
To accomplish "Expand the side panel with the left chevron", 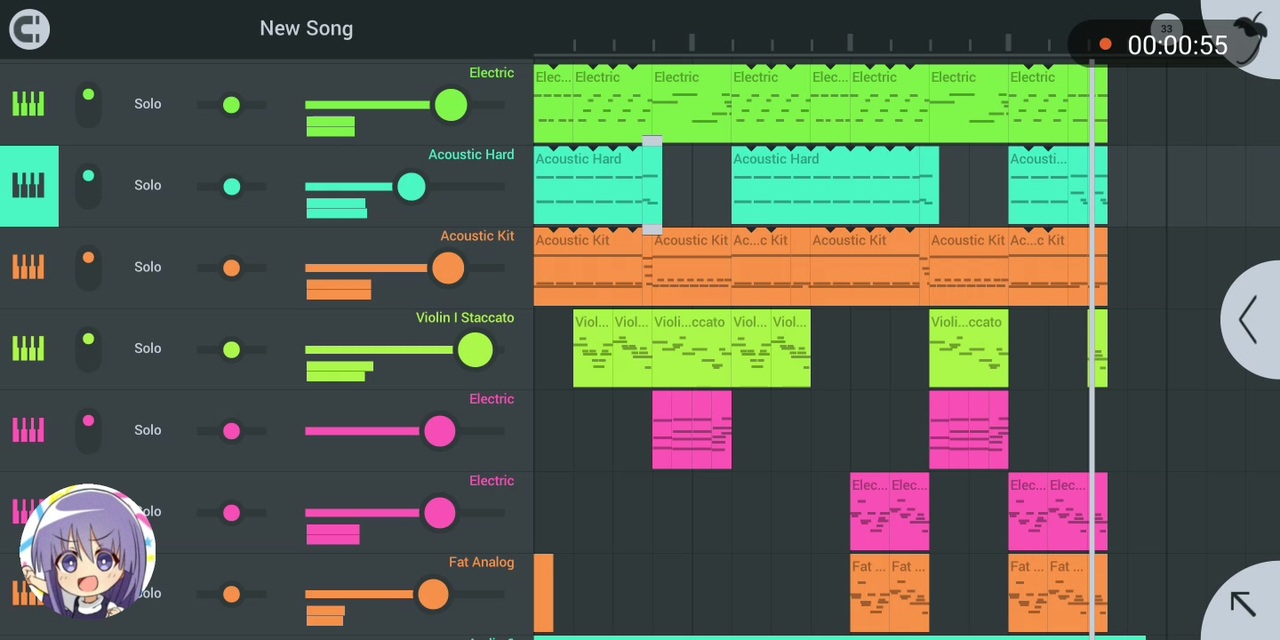I will (x=1248, y=320).
